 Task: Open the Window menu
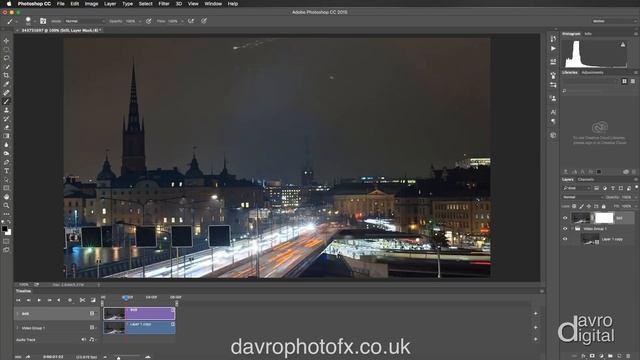(x=213, y=4)
